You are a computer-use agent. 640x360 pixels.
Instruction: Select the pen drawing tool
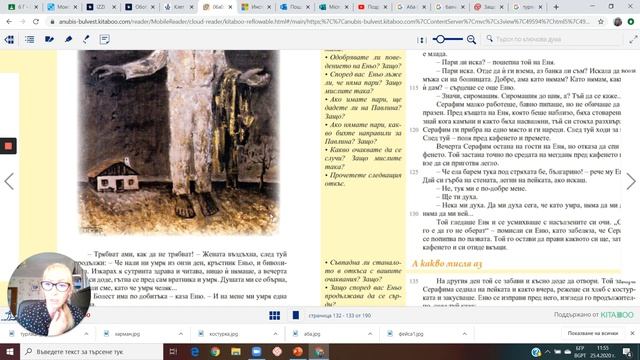[86, 39]
